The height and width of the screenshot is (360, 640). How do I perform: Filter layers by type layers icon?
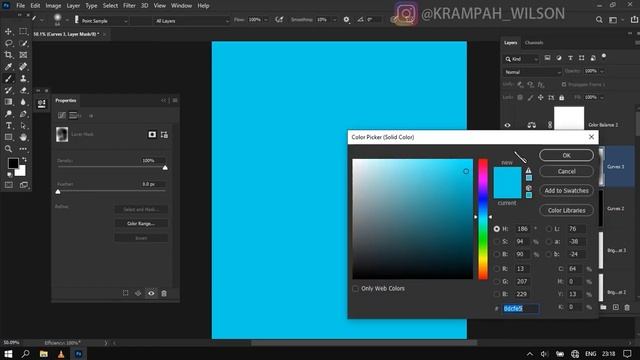(570, 58)
